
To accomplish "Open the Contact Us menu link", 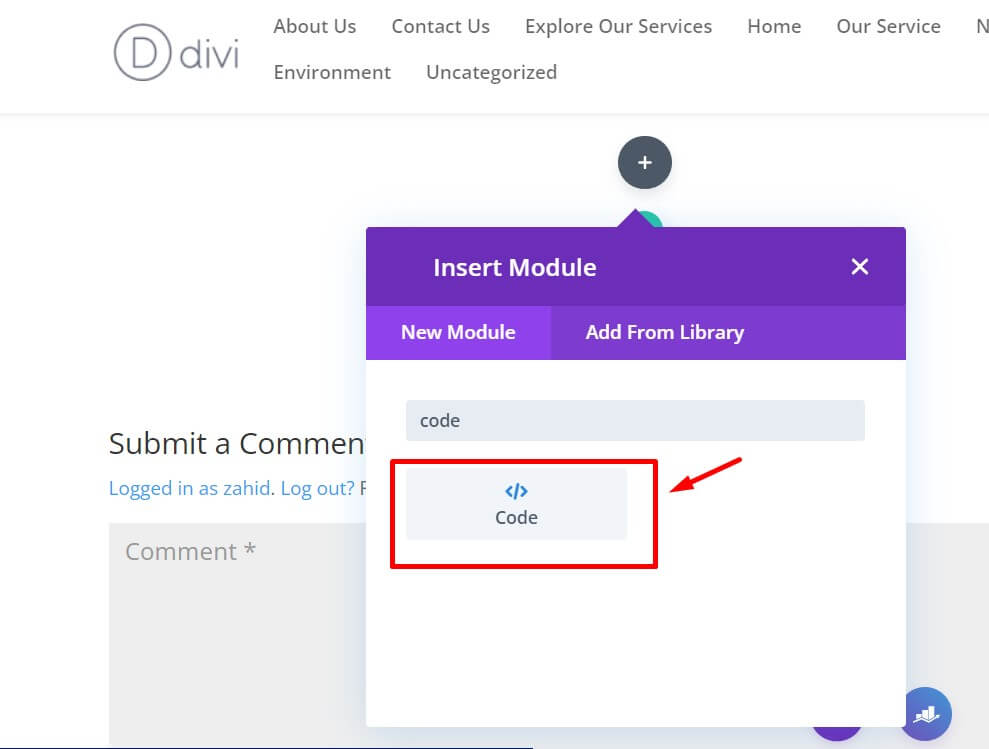I will (440, 27).
